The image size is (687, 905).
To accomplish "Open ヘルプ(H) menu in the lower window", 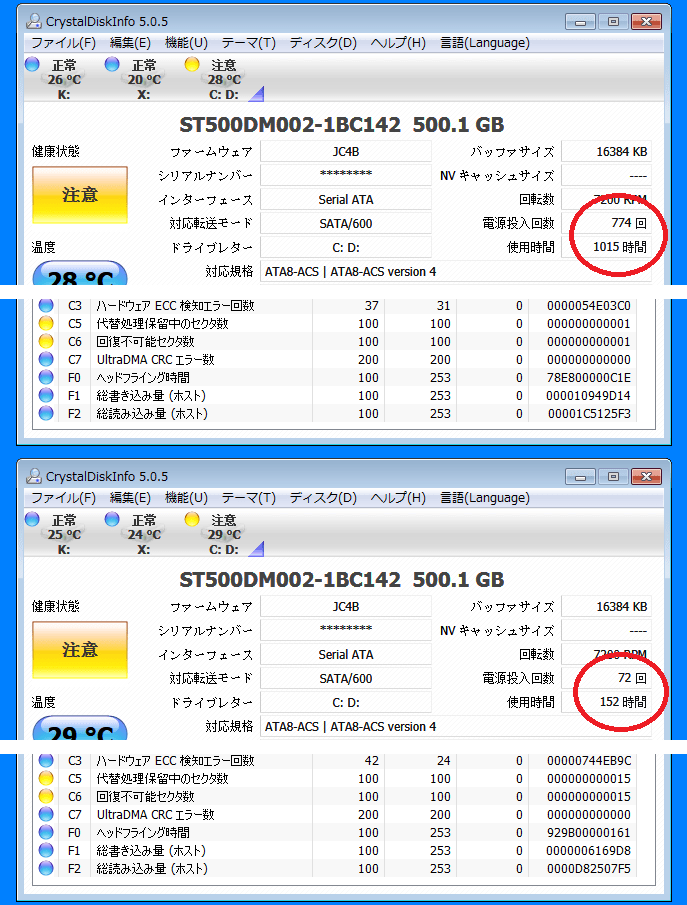I will point(398,498).
